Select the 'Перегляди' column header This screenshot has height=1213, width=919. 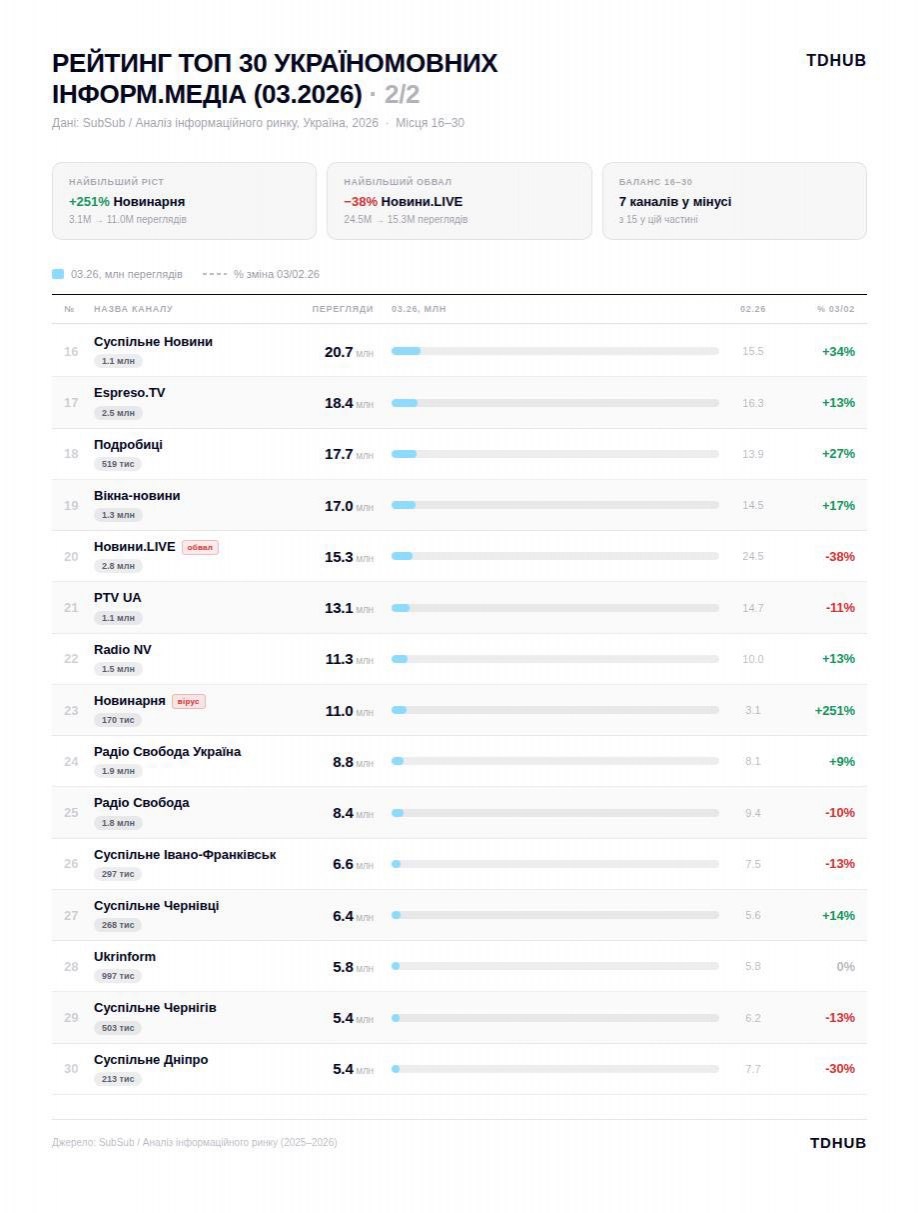pyautogui.click(x=342, y=309)
